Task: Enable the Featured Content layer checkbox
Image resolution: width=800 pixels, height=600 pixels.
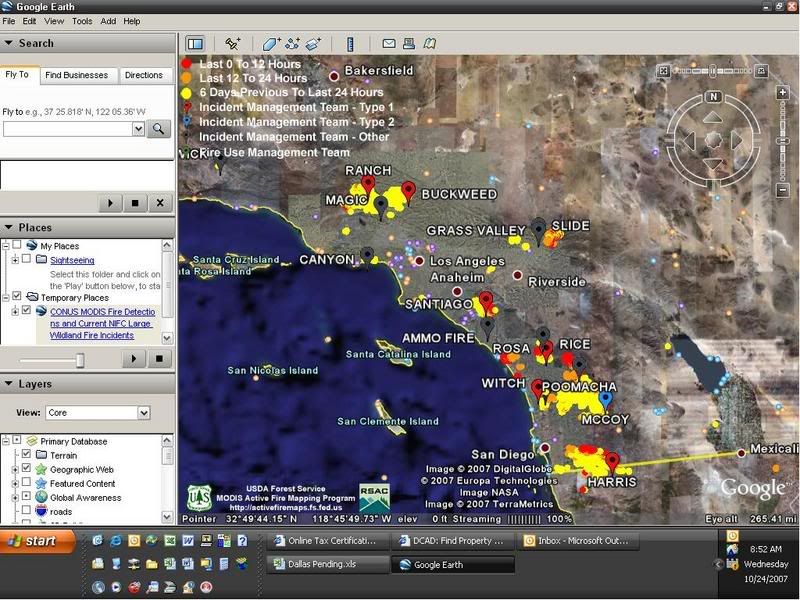Action: pyautogui.click(x=27, y=482)
